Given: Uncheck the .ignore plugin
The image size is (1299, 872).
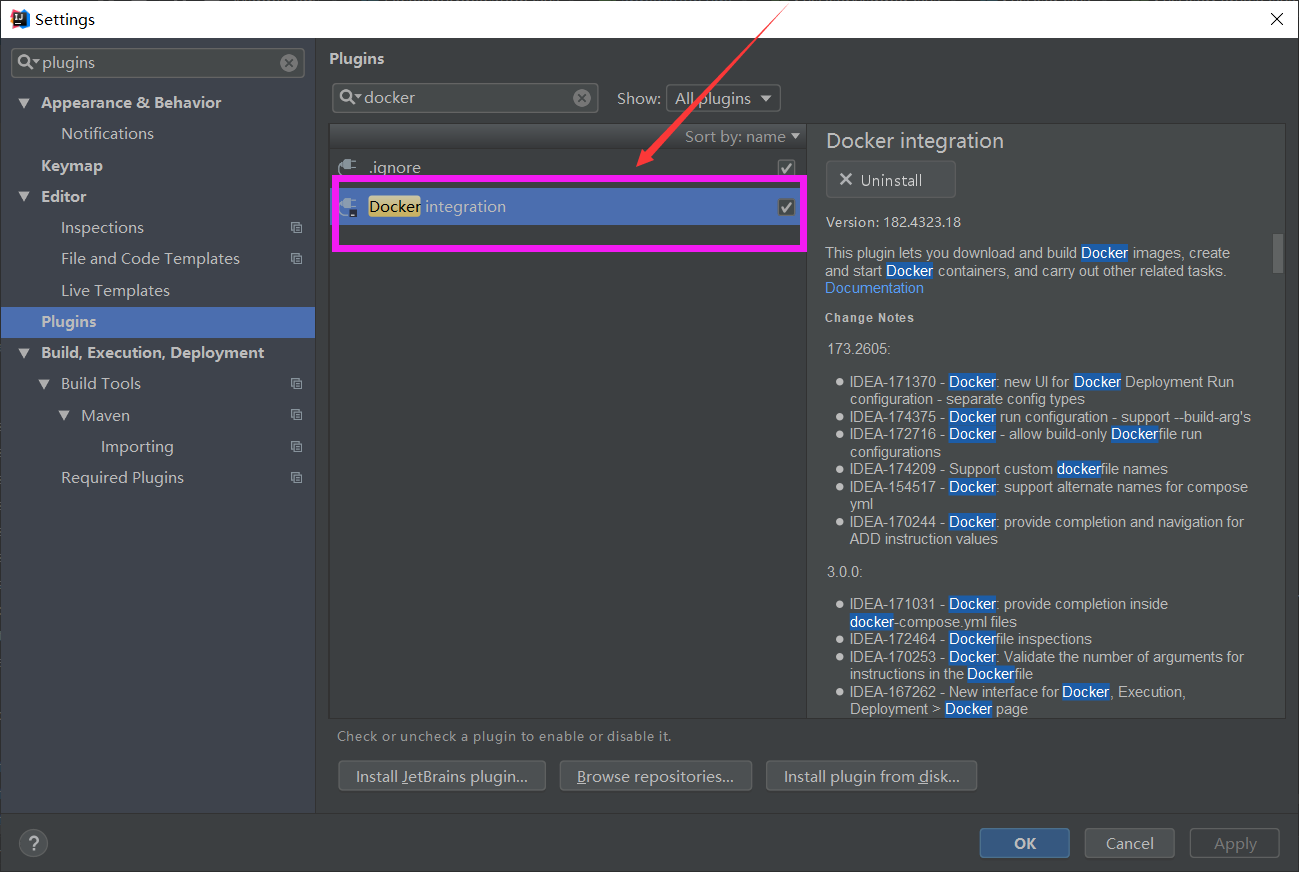Looking at the screenshot, I should pos(786,167).
